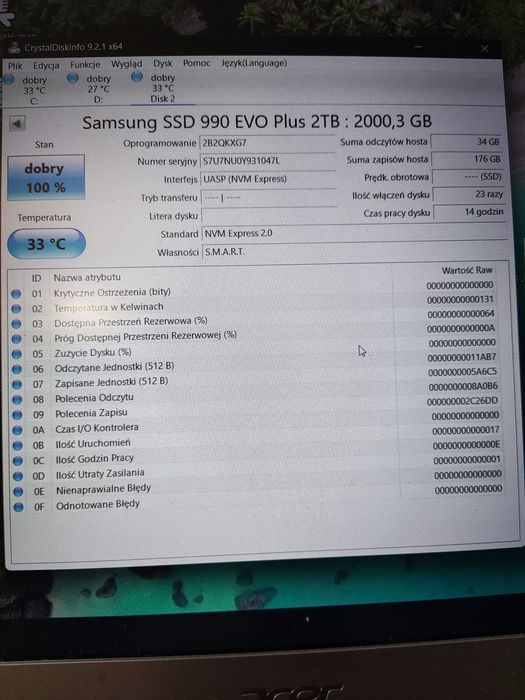Click the status dot for attribute 04
The height and width of the screenshot is (700, 525).
click(17, 339)
